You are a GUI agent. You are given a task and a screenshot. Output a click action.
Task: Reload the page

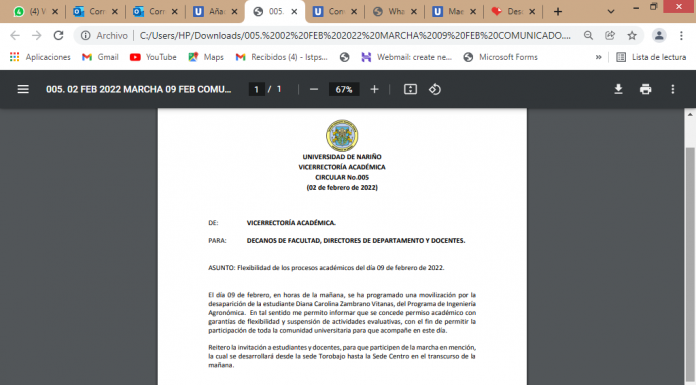coord(59,36)
